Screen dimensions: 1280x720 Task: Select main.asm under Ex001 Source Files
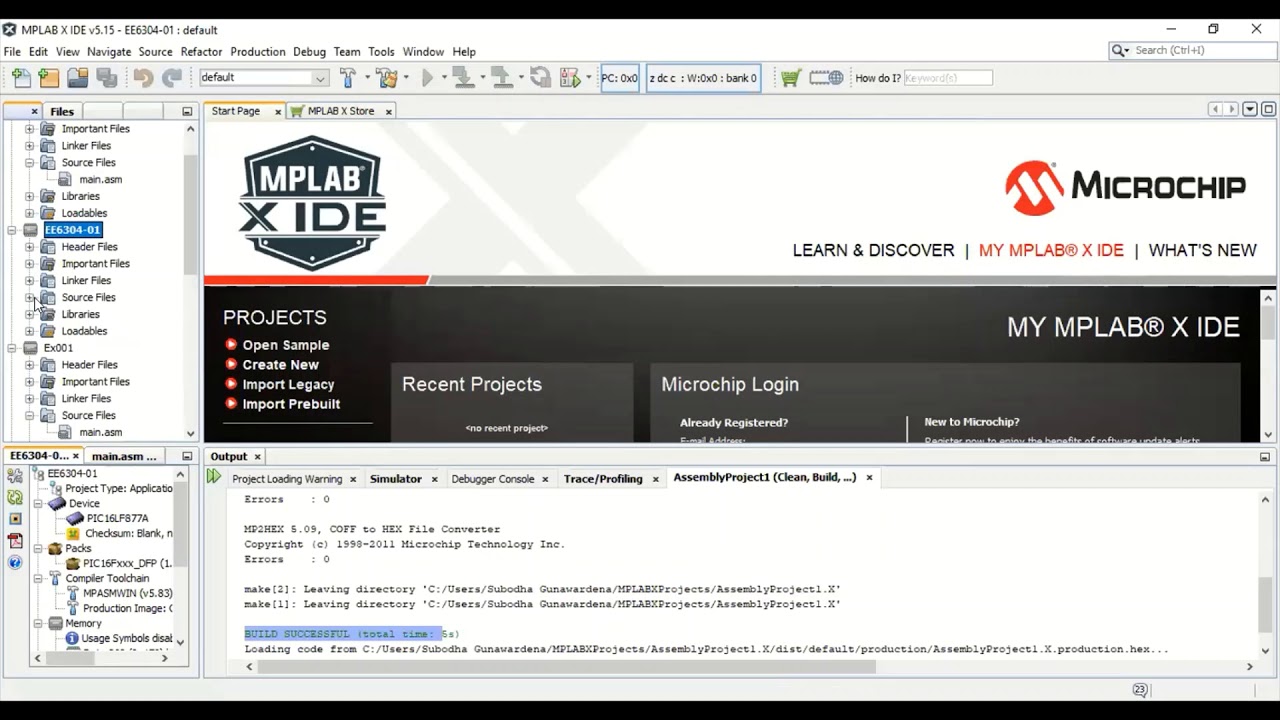[x=100, y=433]
